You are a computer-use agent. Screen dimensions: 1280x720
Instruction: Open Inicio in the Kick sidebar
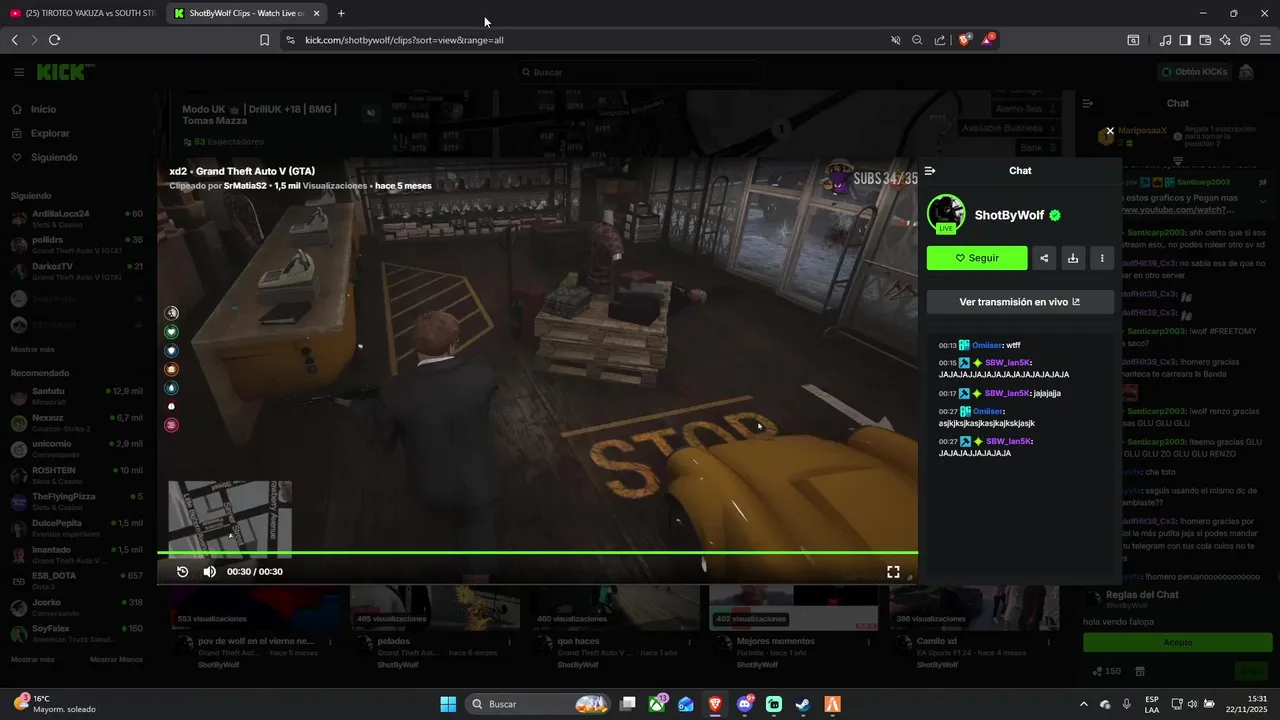(x=43, y=109)
